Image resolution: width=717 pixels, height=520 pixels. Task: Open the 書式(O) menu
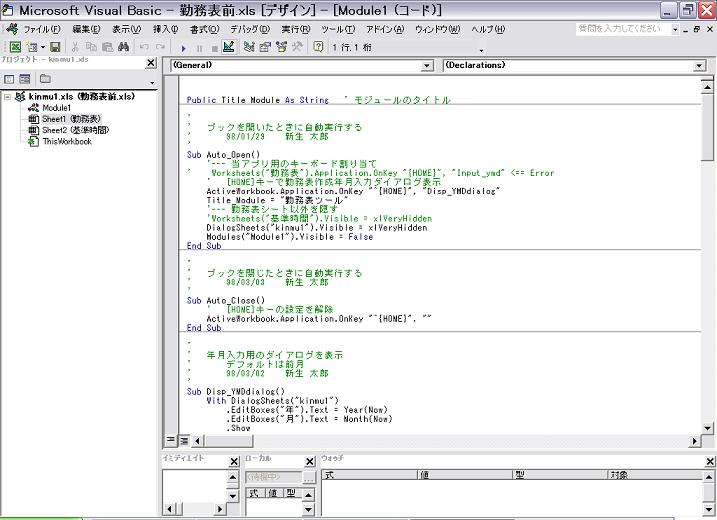coord(204,29)
